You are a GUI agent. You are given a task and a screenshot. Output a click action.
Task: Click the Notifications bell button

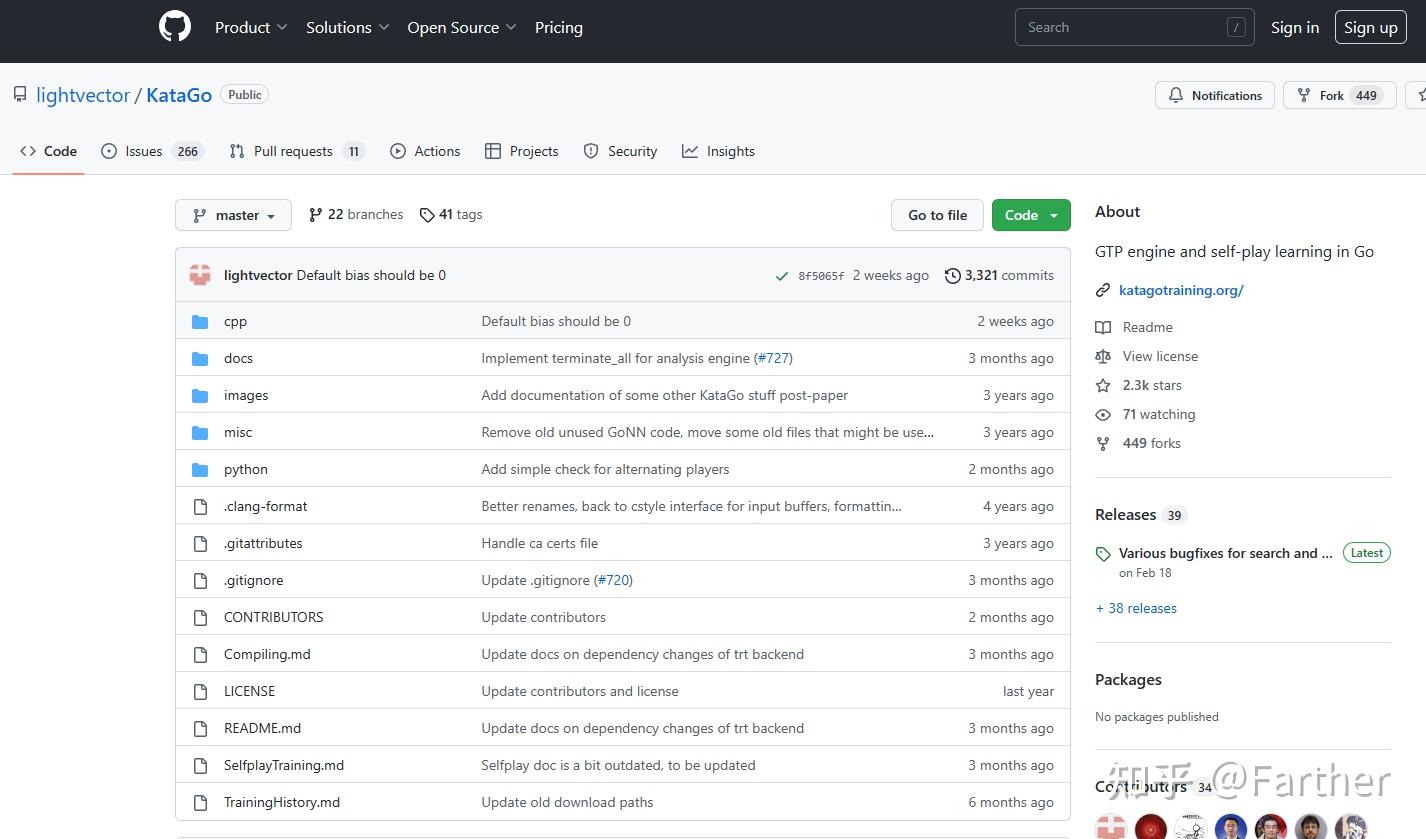click(1215, 96)
